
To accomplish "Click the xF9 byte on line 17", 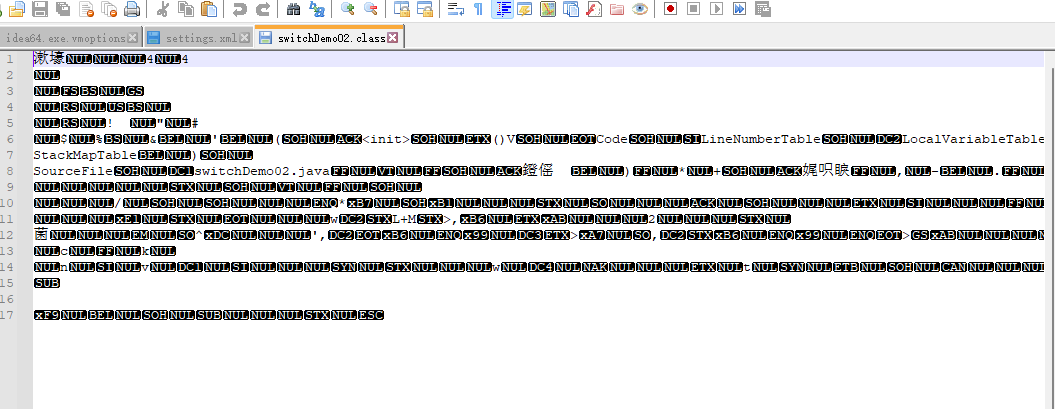I will pyautogui.click(x=46, y=315).
